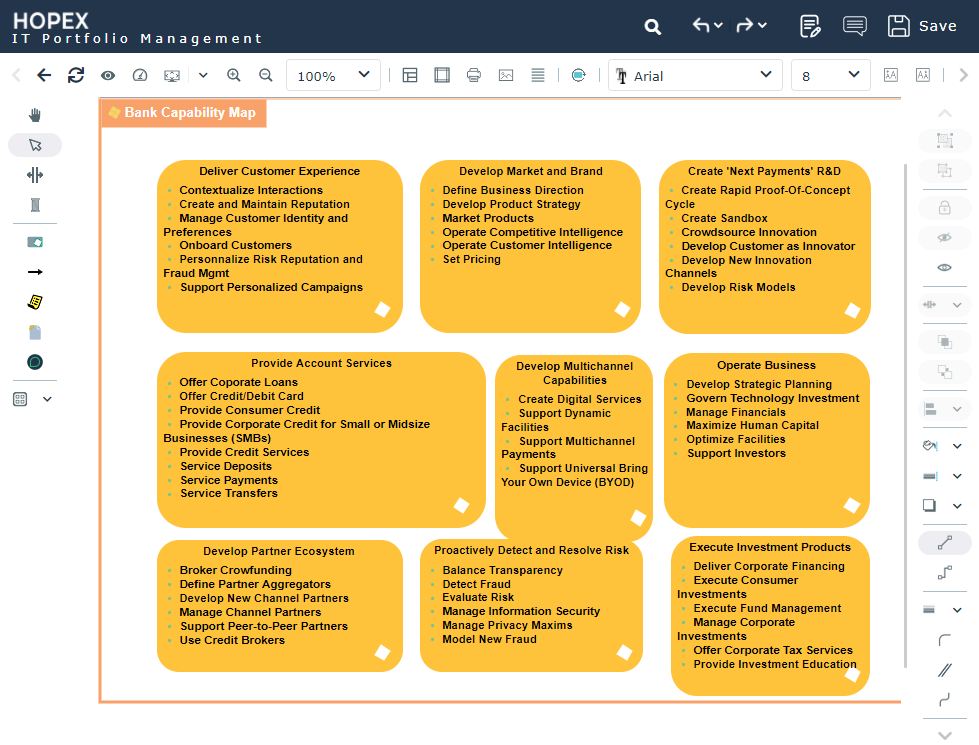979x745 pixels.
Task: Open the search magnifier in header
Action: tap(653, 27)
